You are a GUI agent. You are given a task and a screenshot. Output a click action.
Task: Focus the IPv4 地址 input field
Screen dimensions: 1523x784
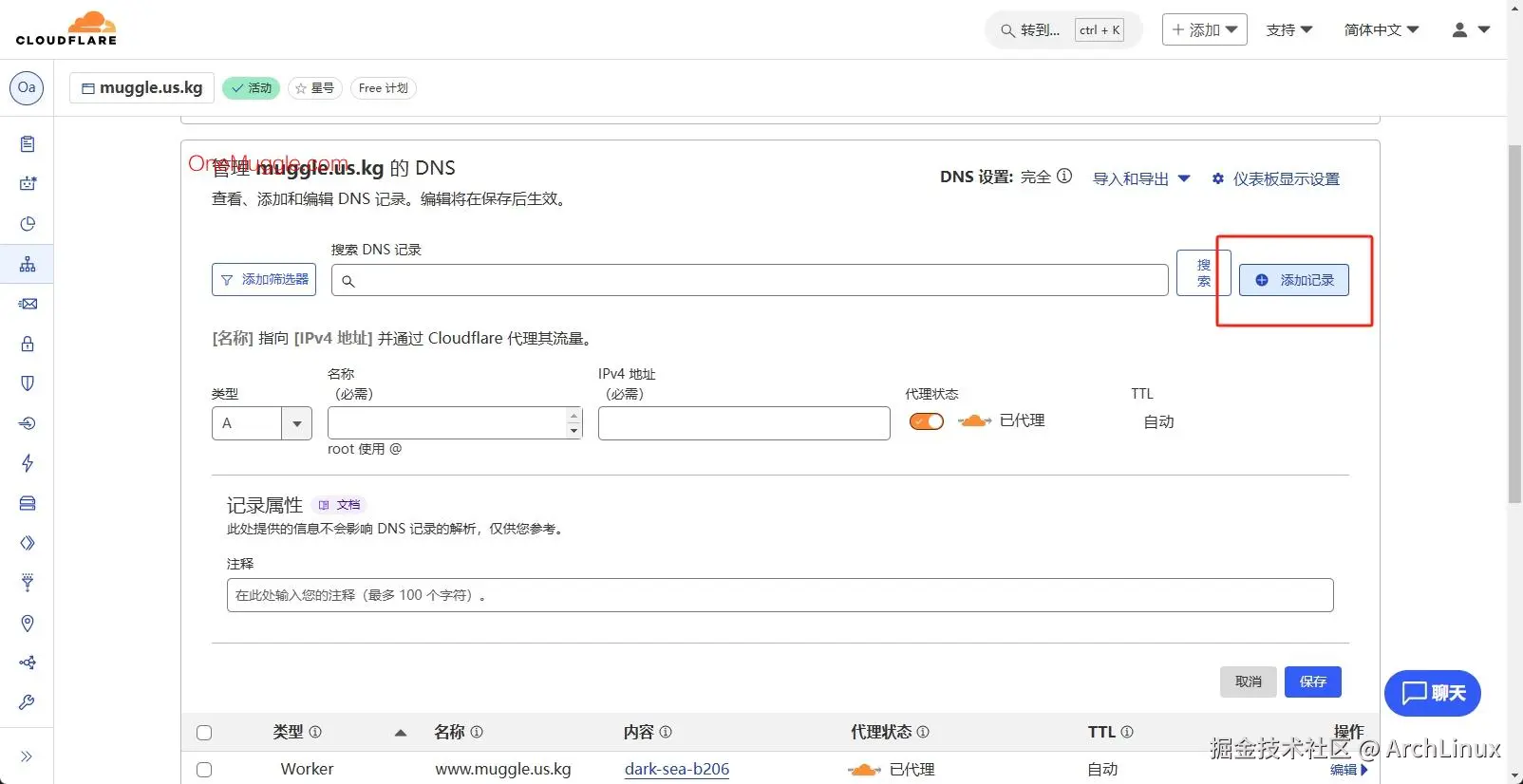tap(744, 423)
